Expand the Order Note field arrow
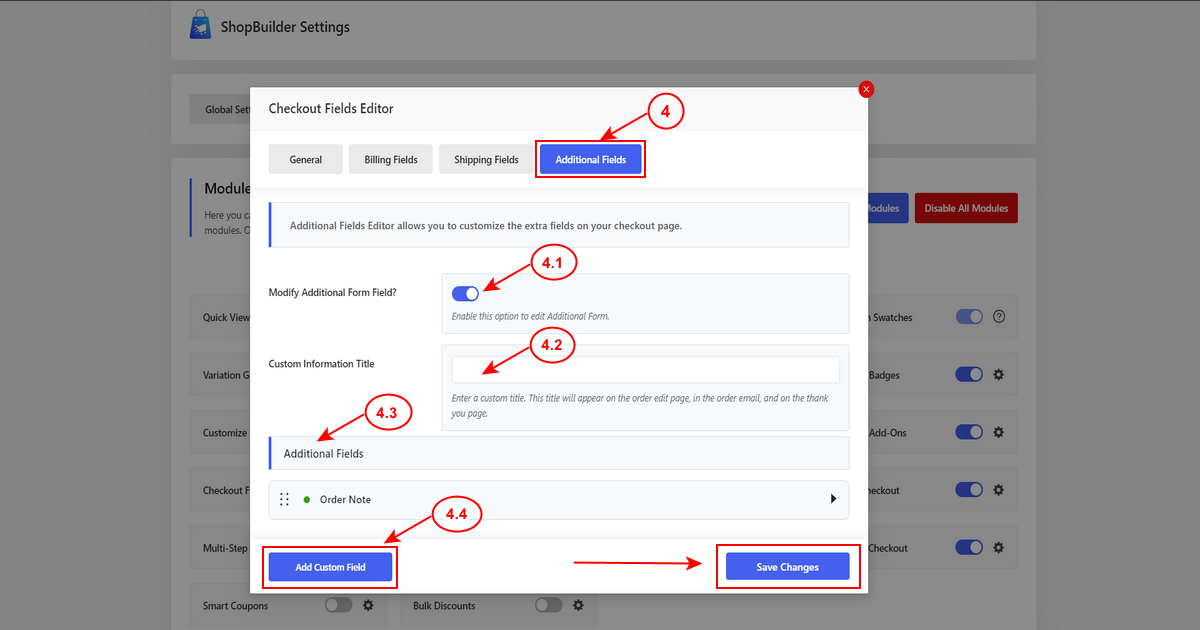 (x=833, y=499)
